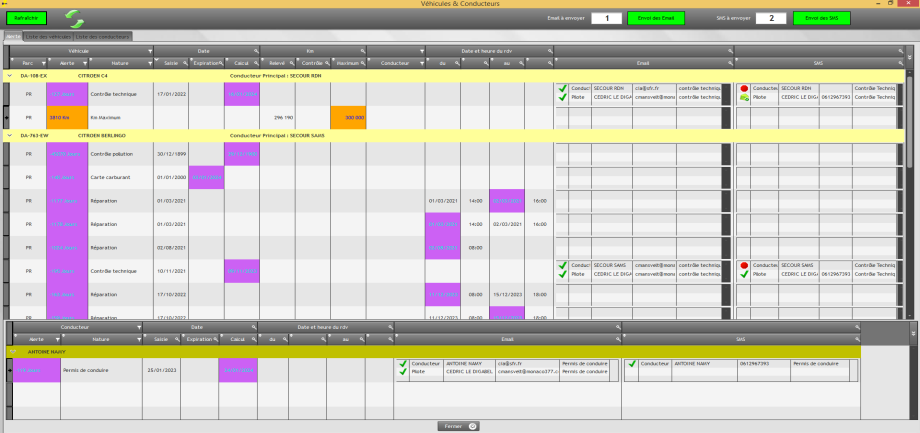Viewport: 920px width, 433px height.
Task: Click the search icon in the Km group header
Action: click(x=362, y=50)
